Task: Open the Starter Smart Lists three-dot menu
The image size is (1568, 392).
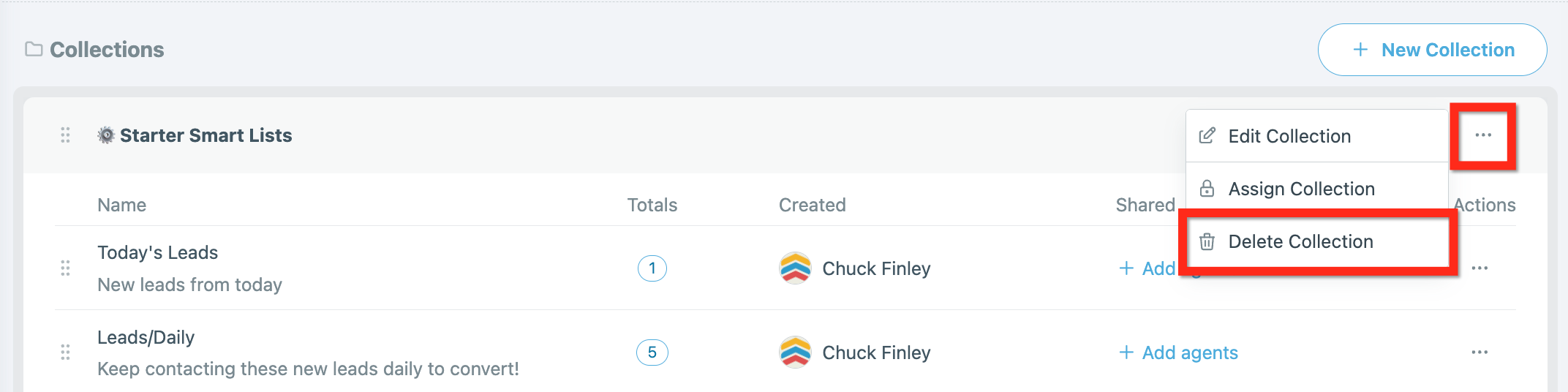Action: coord(1482,135)
